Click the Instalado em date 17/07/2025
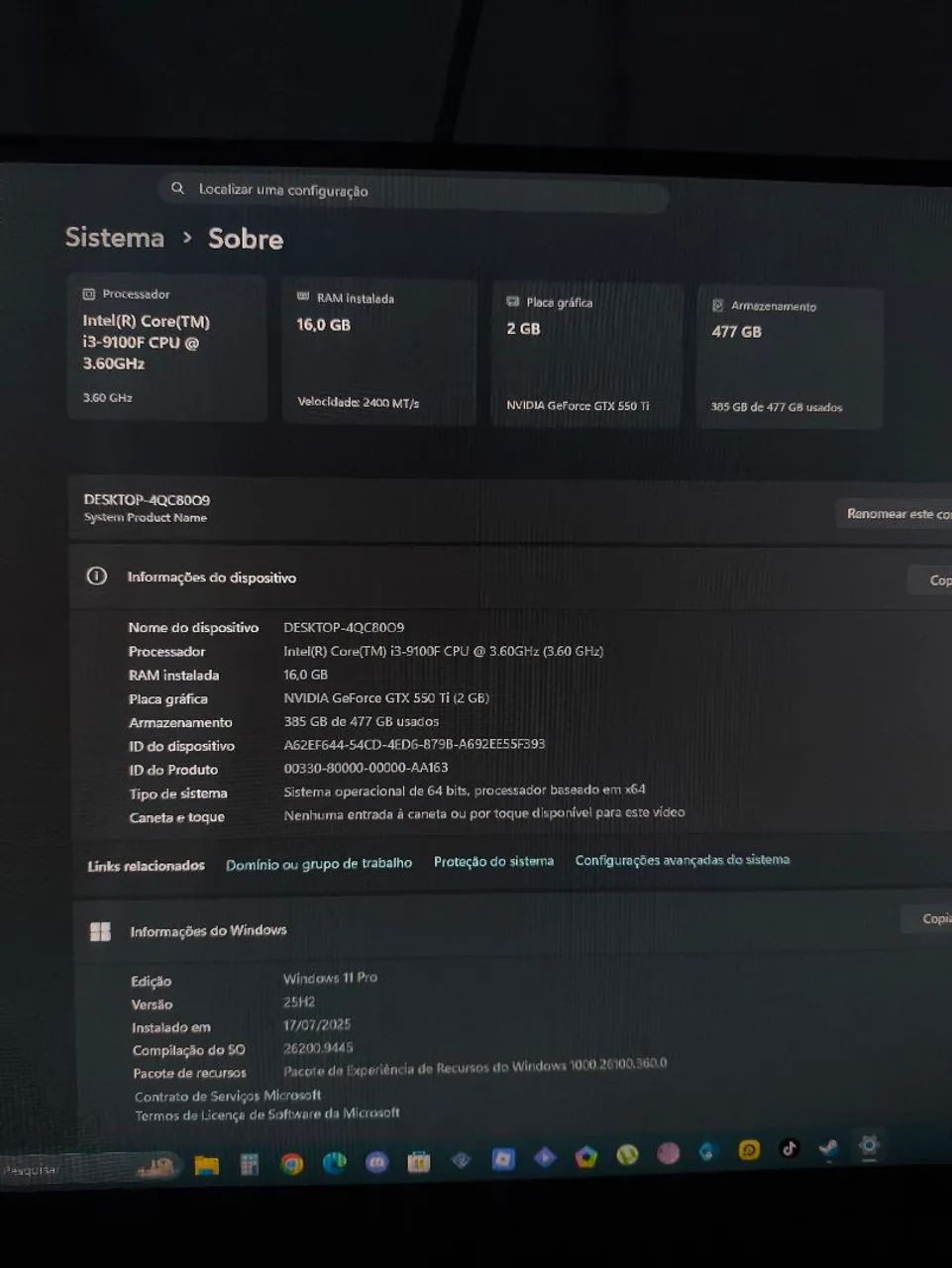 tap(317, 1024)
